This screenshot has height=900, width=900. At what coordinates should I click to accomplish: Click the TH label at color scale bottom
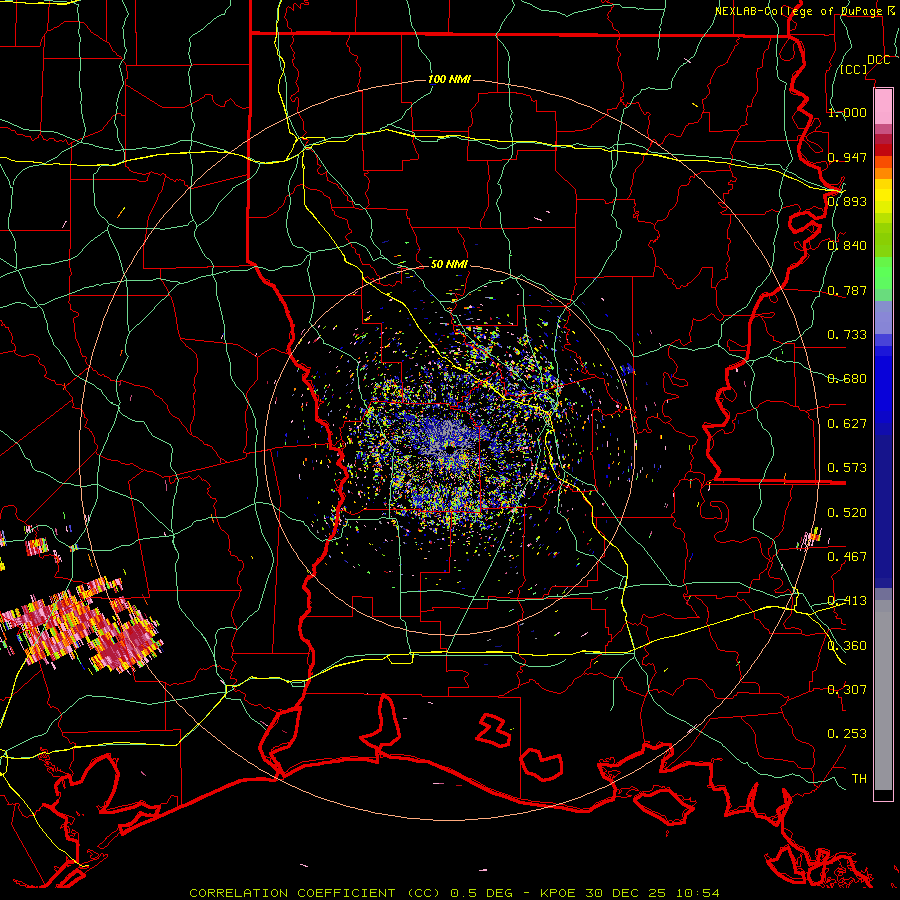[859, 779]
